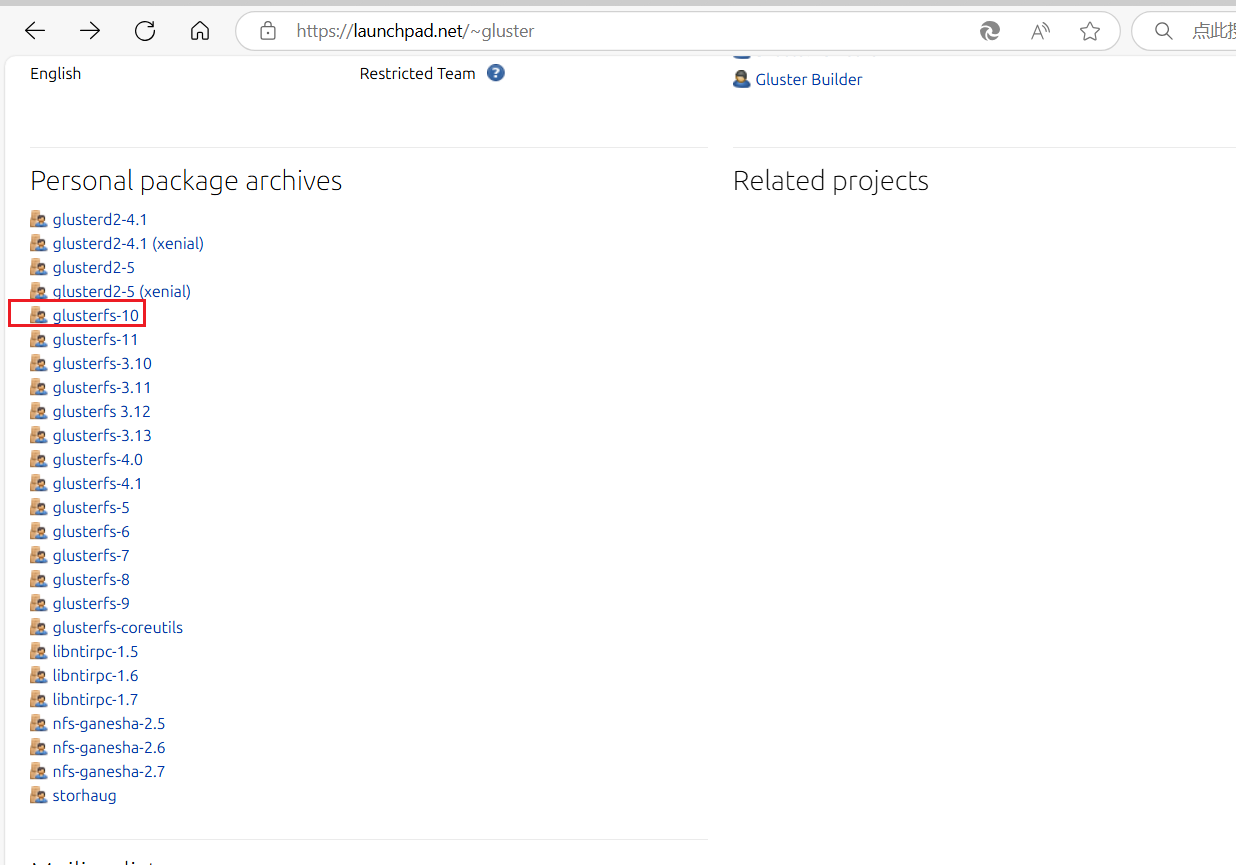Open the glusterfs-3.13 PPA link
This screenshot has width=1236, height=865.
[102, 435]
